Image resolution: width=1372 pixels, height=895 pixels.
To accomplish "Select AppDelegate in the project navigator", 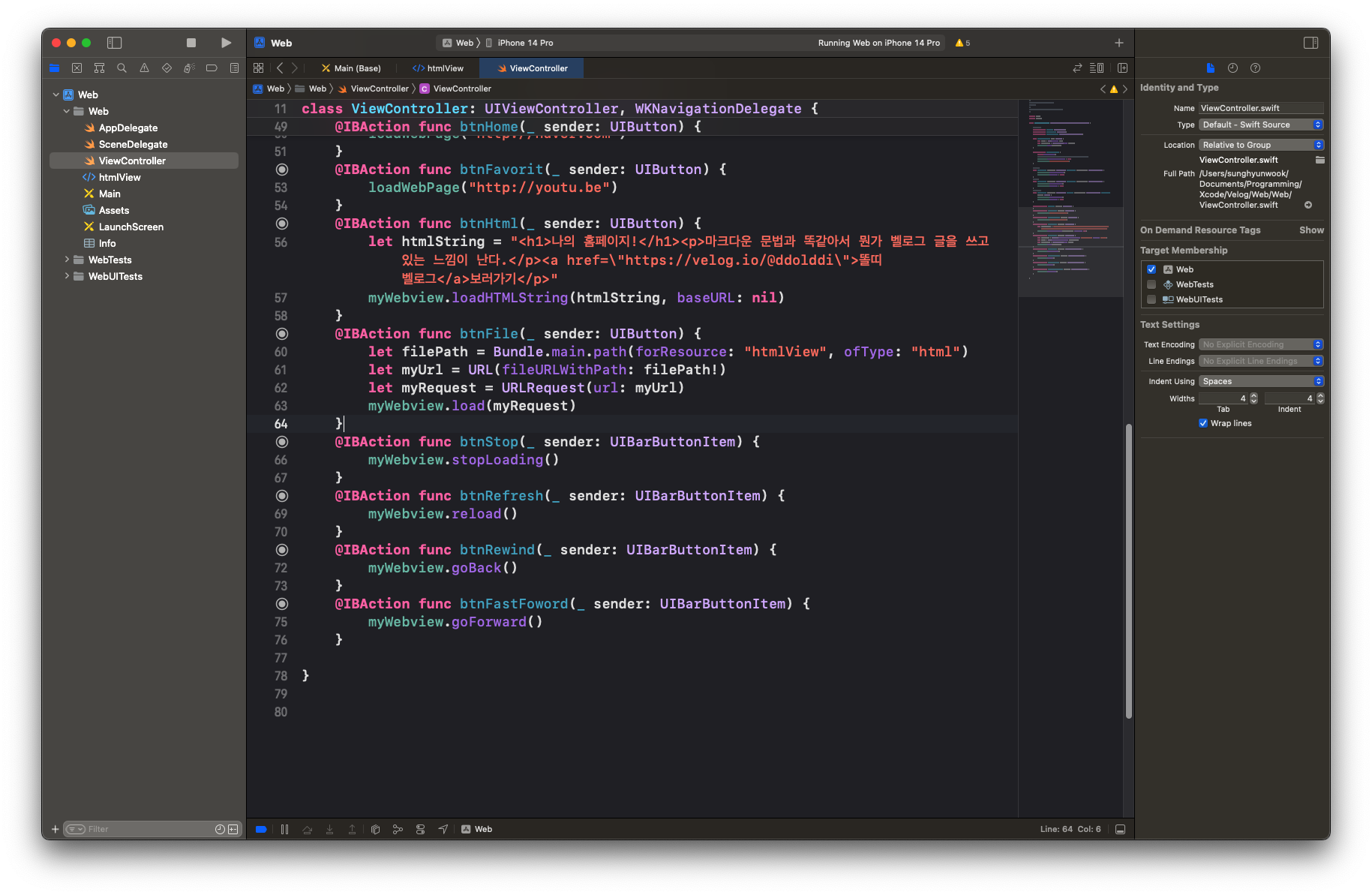I will (128, 128).
